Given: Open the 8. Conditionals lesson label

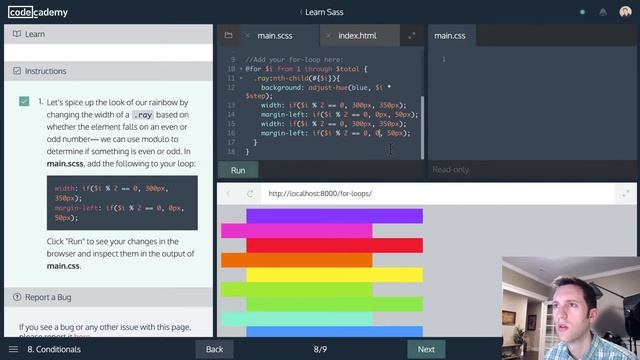Looking at the screenshot, I should click(x=54, y=349).
